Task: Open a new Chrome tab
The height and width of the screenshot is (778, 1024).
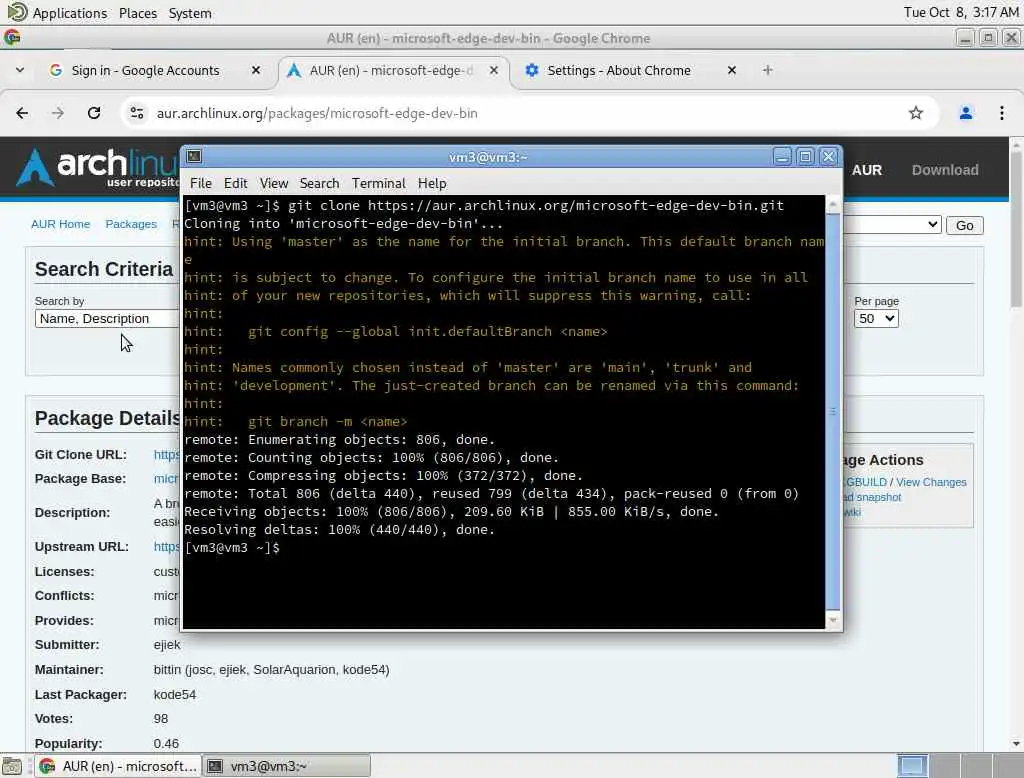Action: click(768, 70)
